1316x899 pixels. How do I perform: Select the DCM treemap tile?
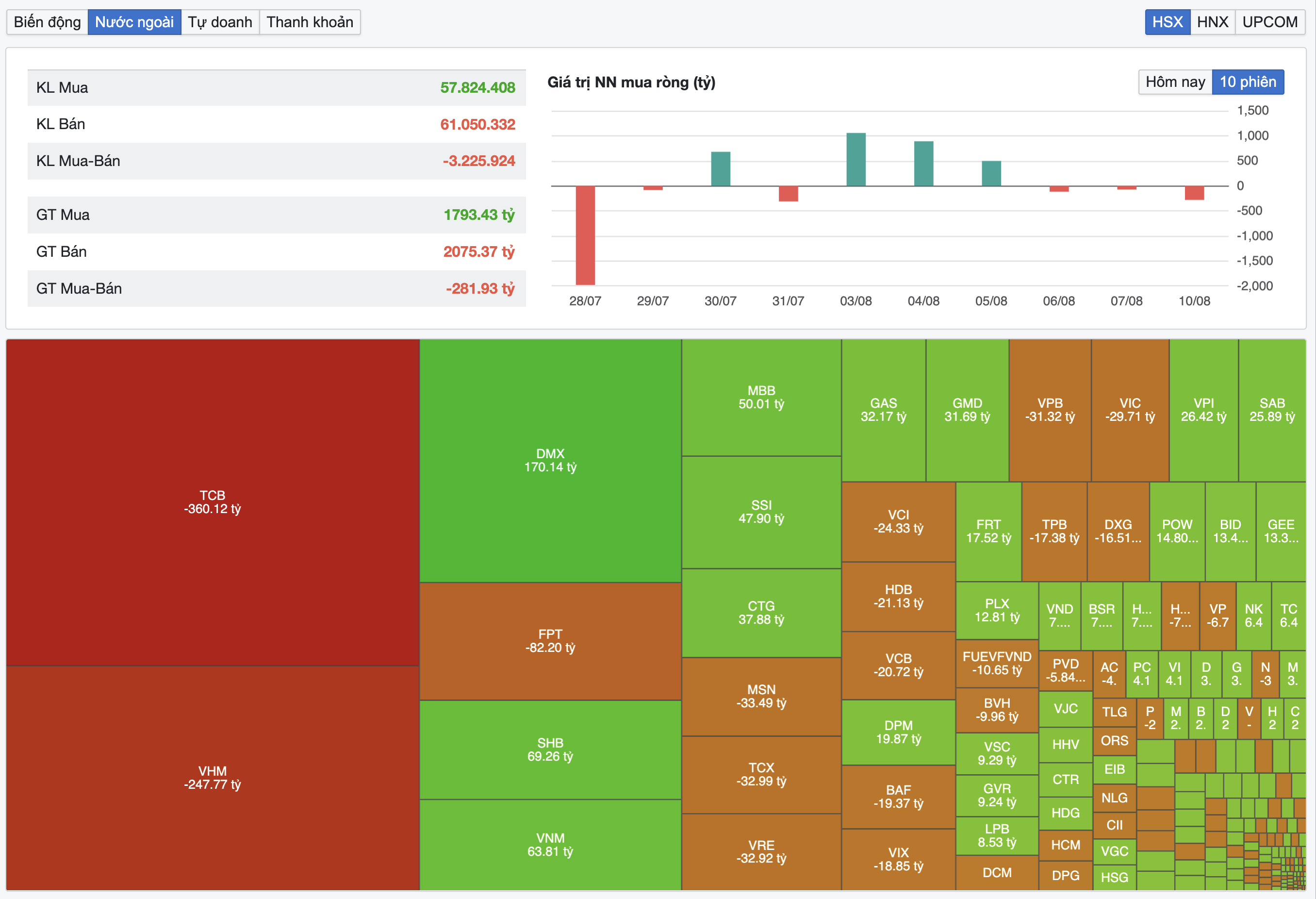click(997, 873)
